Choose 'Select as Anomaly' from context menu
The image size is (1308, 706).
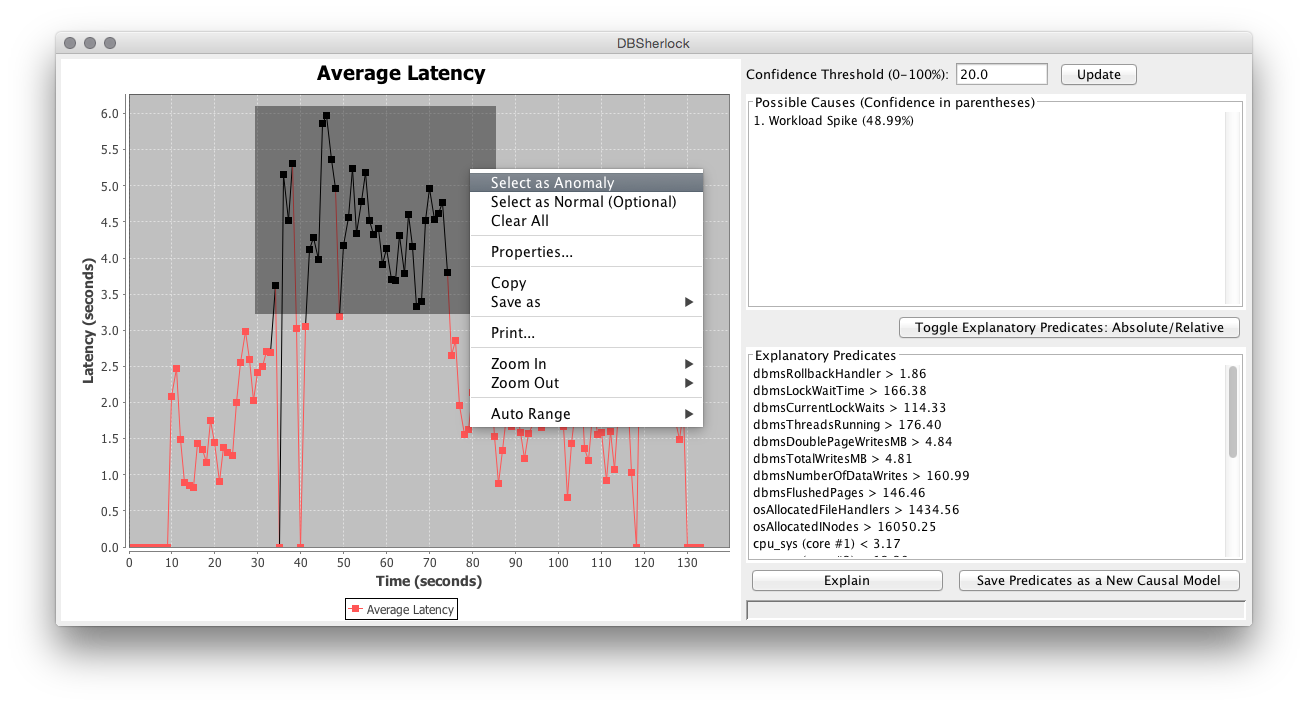552,183
